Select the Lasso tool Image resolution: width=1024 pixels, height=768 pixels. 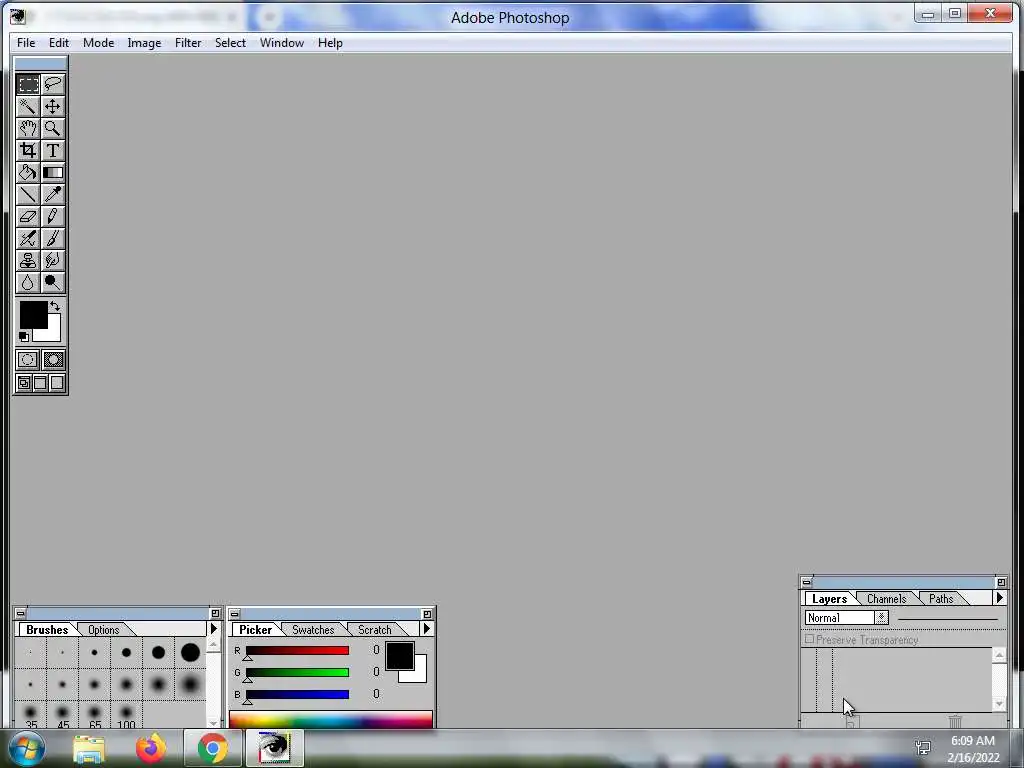[53, 84]
